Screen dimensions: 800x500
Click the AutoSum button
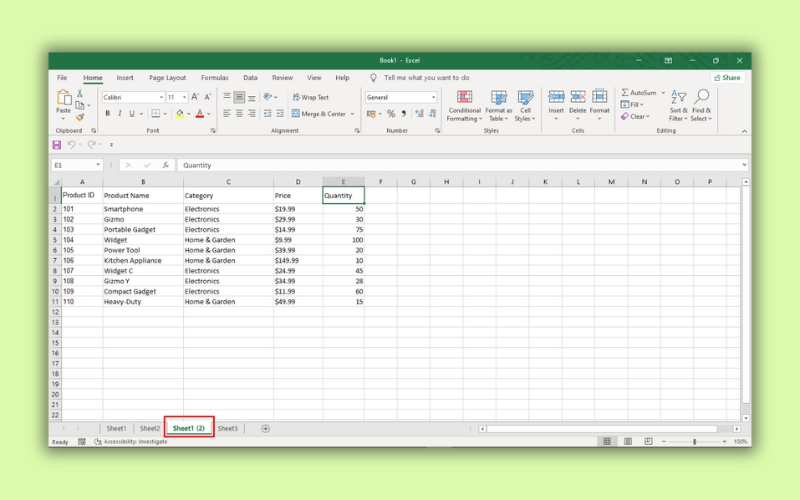[x=639, y=93]
